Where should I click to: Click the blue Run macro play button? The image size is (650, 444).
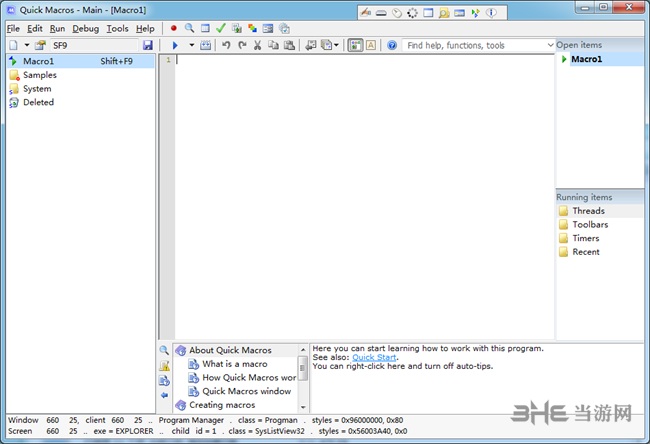pyautogui.click(x=175, y=46)
